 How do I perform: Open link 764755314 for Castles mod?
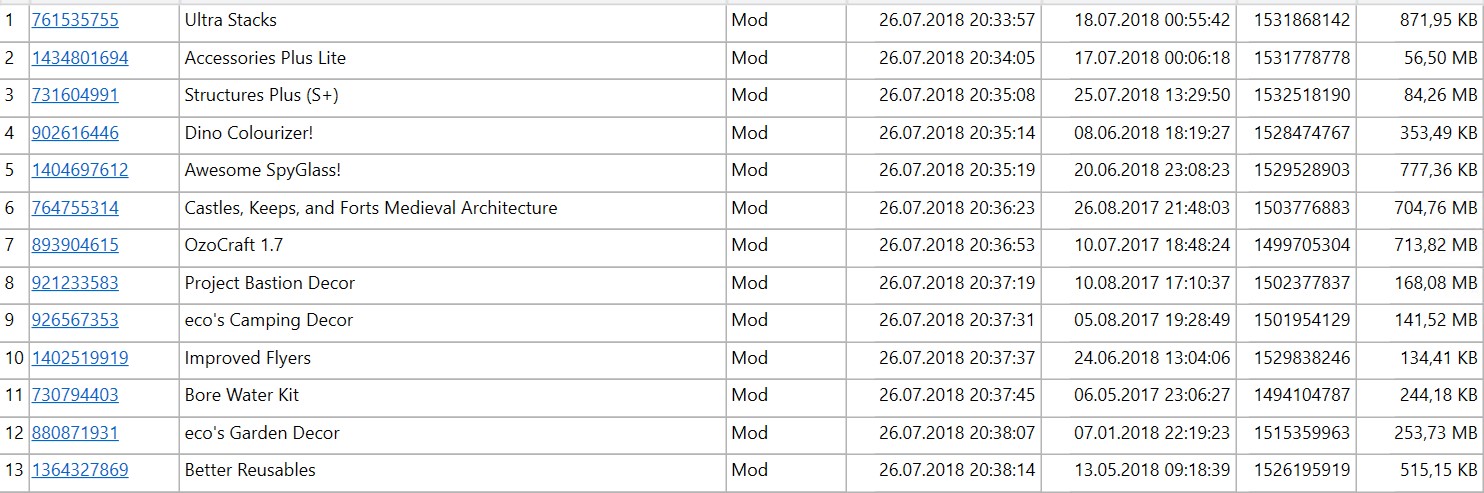[x=75, y=208]
